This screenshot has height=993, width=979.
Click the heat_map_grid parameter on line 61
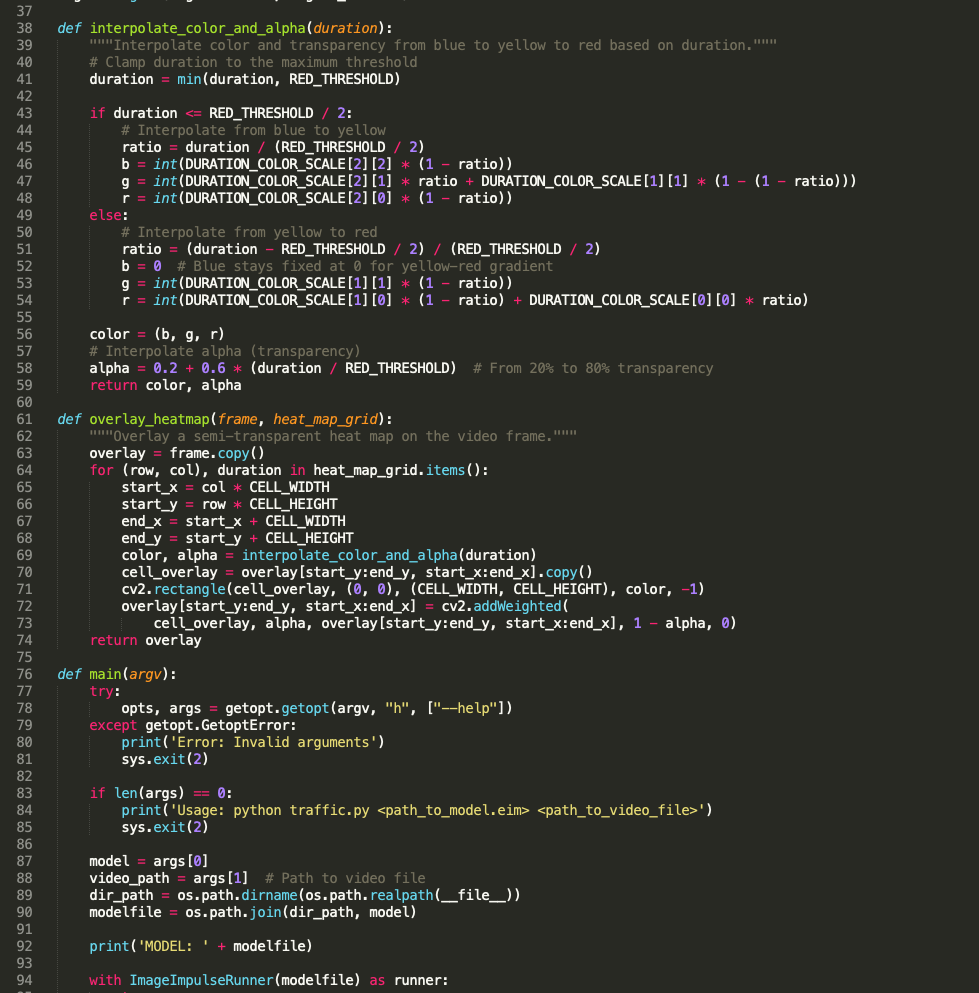click(x=325, y=419)
